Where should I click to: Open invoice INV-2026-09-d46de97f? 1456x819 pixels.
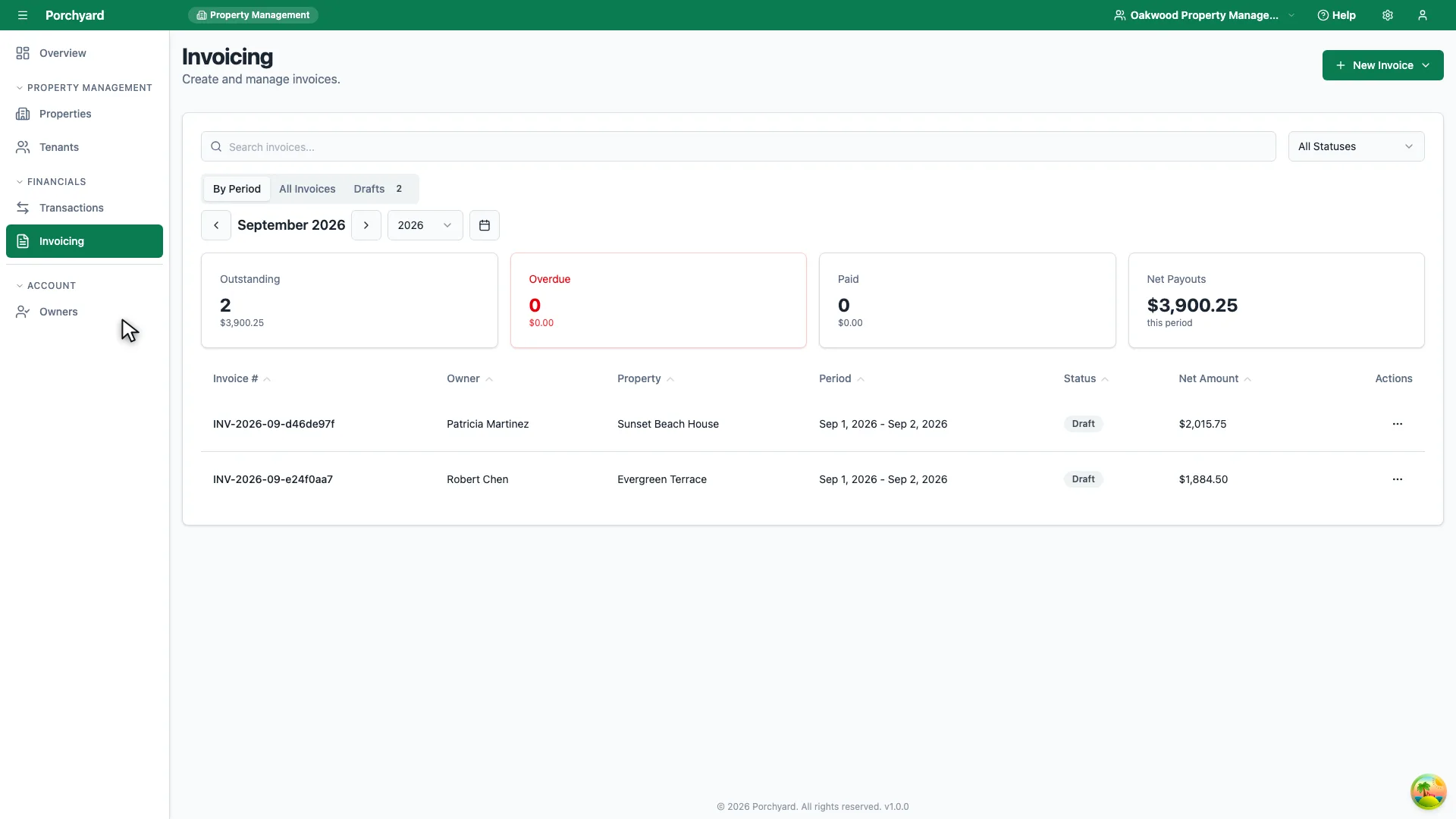tap(274, 424)
